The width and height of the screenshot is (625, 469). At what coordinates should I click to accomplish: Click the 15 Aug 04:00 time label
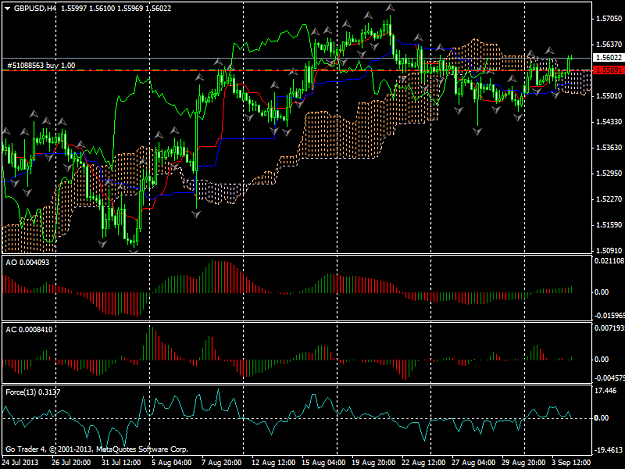(323, 462)
